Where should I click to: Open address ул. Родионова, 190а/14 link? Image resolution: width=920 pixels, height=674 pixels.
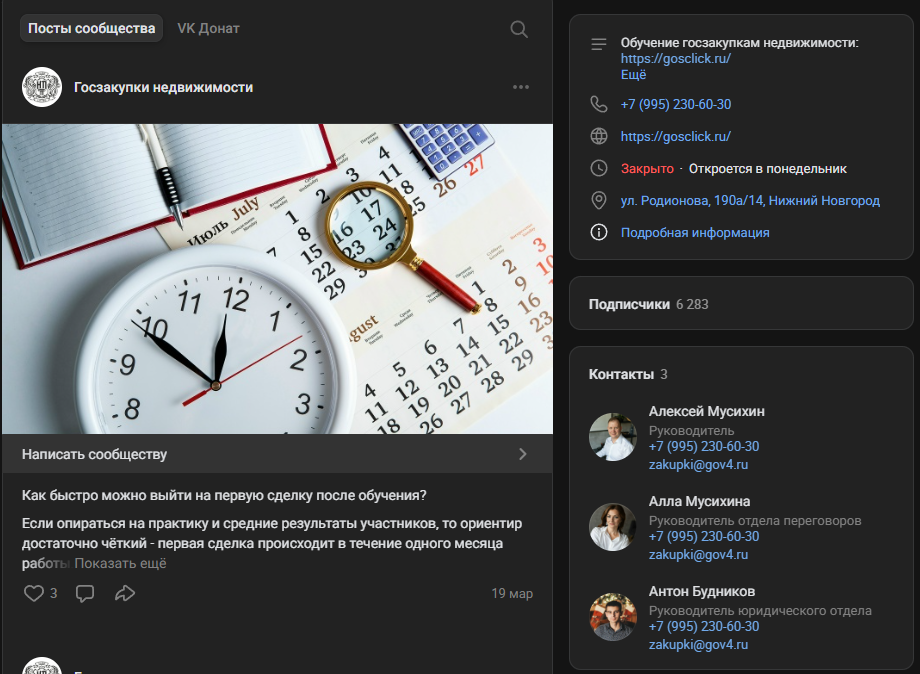pos(750,200)
